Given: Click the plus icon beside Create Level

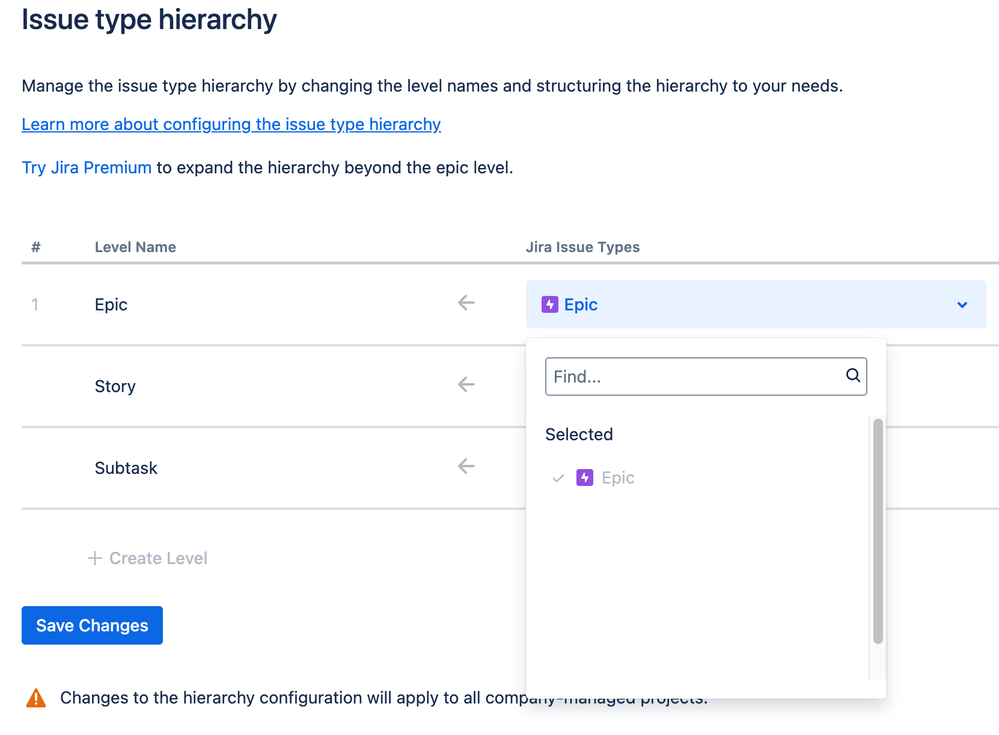Looking at the screenshot, I should [95, 558].
